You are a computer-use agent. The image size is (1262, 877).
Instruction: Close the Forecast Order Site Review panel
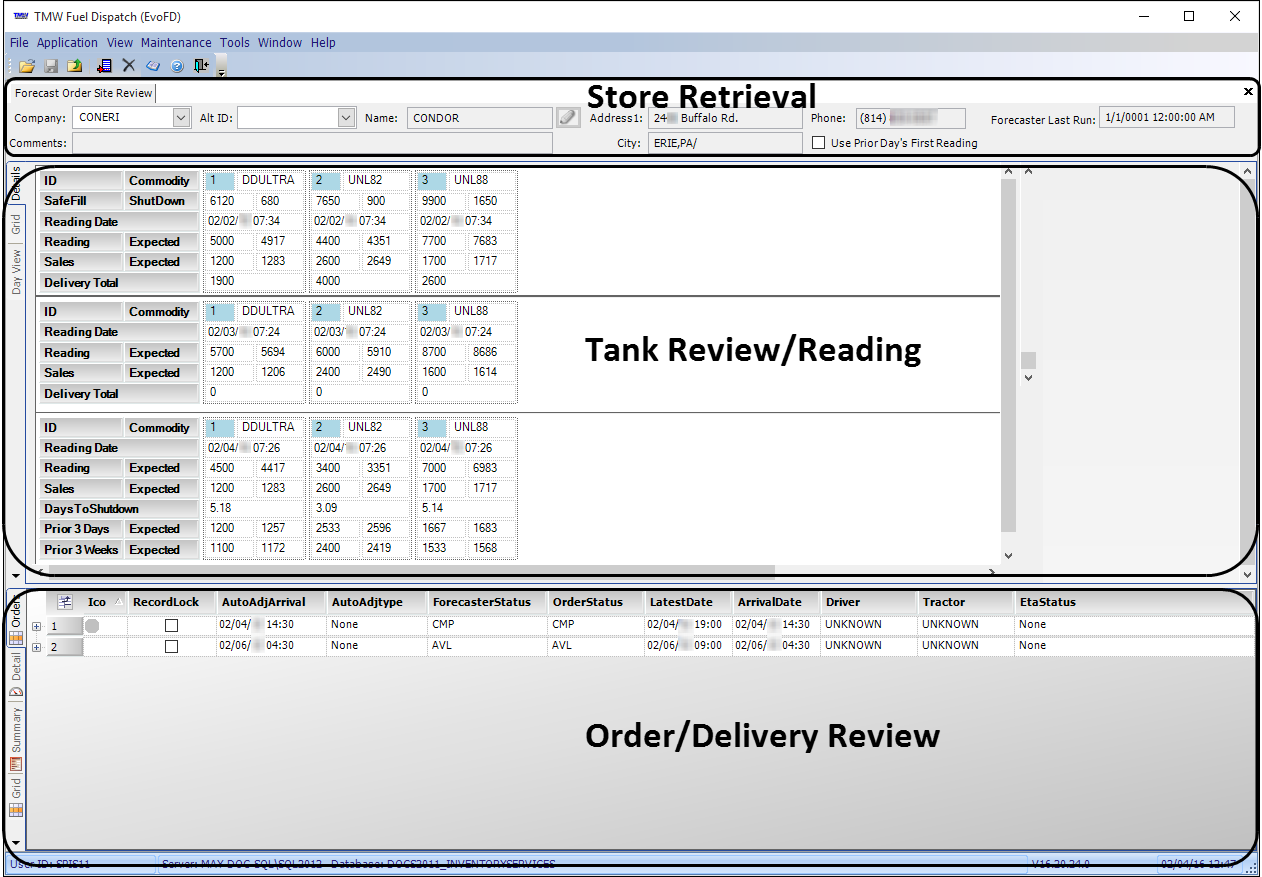(x=1248, y=91)
